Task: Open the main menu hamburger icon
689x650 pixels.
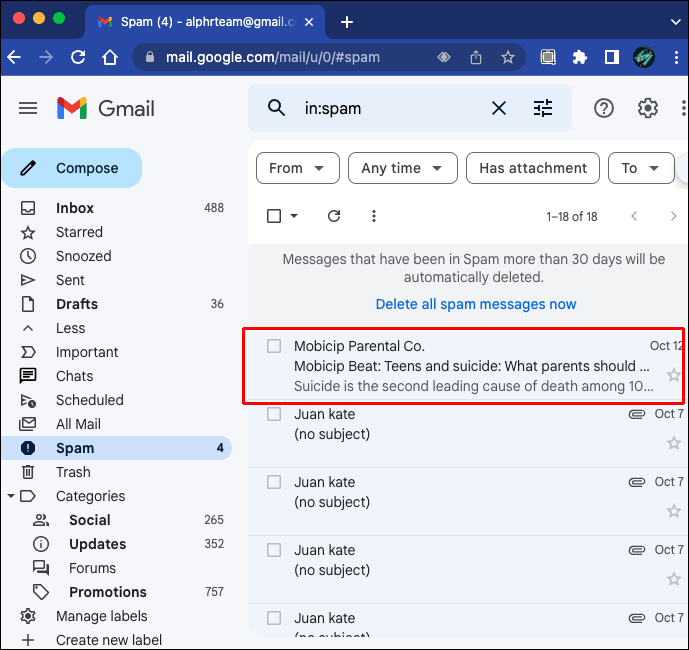Action: 28,108
